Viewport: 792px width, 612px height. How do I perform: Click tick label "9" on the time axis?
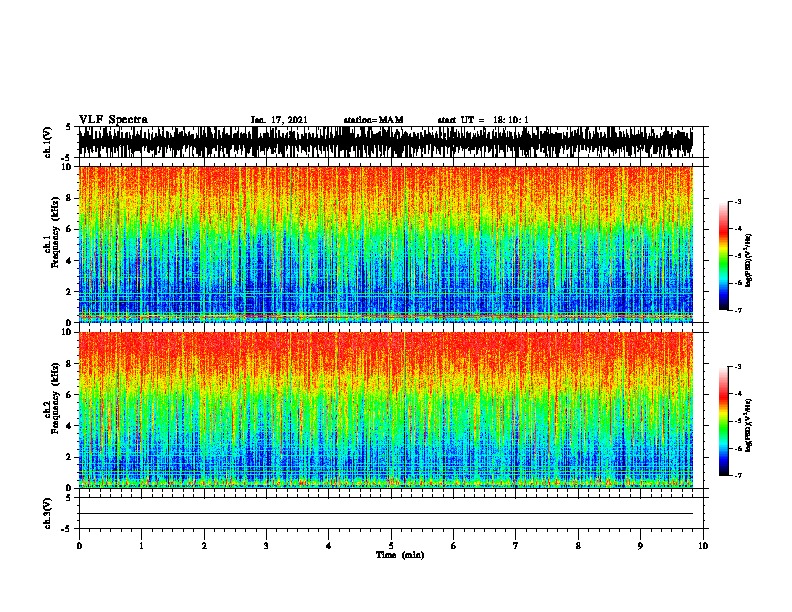(640, 546)
